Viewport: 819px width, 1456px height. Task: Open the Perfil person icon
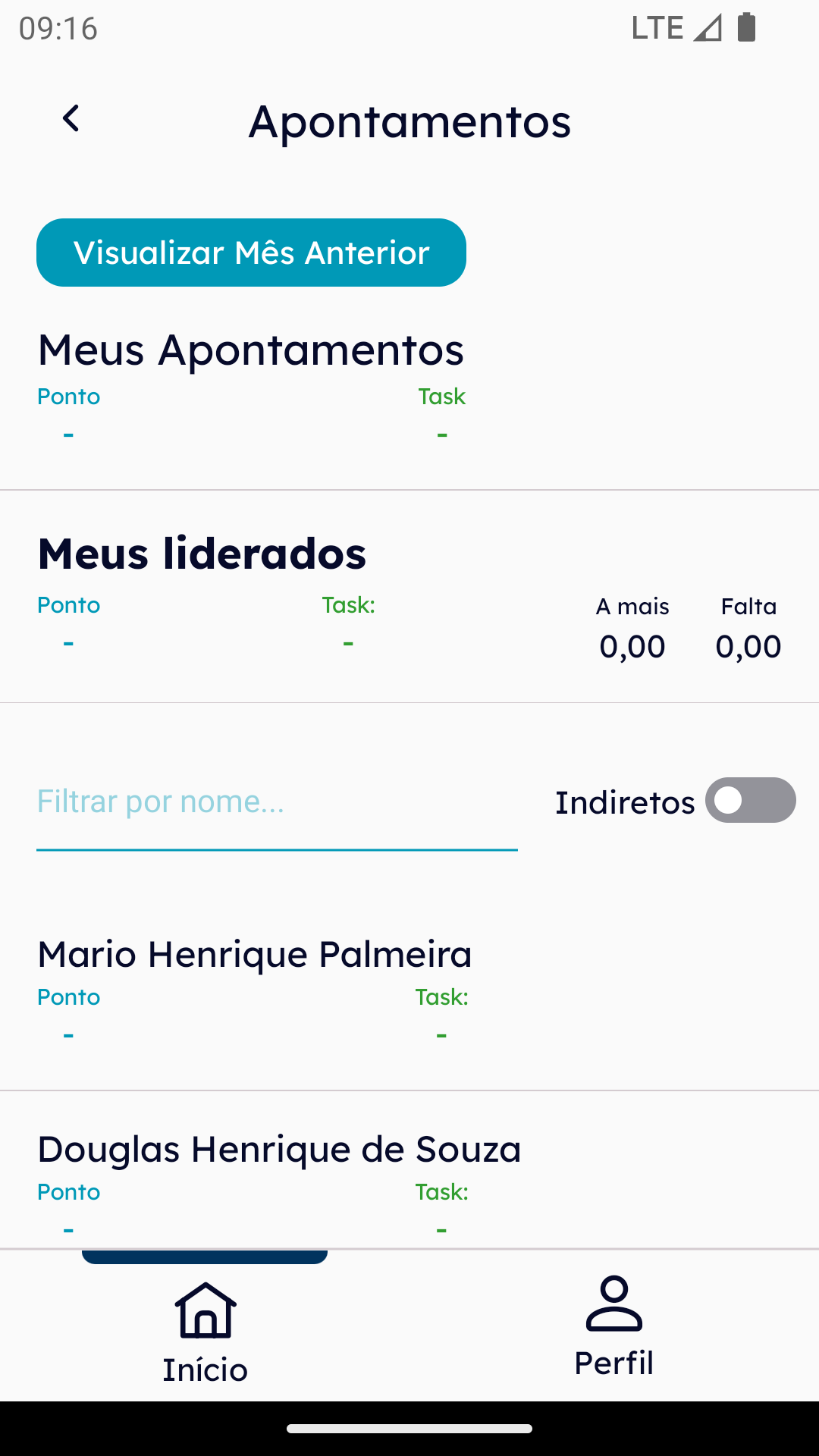pyautogui.click(x=614, y=1304)
